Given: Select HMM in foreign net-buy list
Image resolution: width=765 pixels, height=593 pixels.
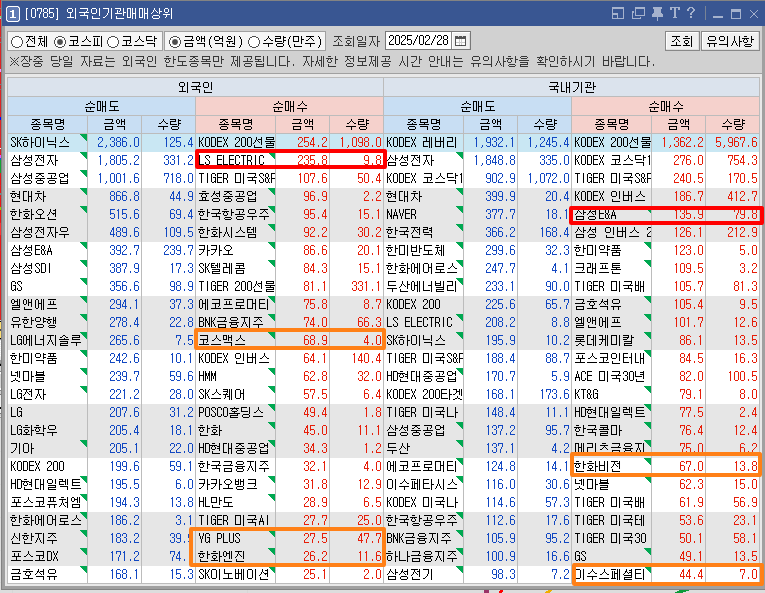Looking at the screenshot, I should coord(207,376).
